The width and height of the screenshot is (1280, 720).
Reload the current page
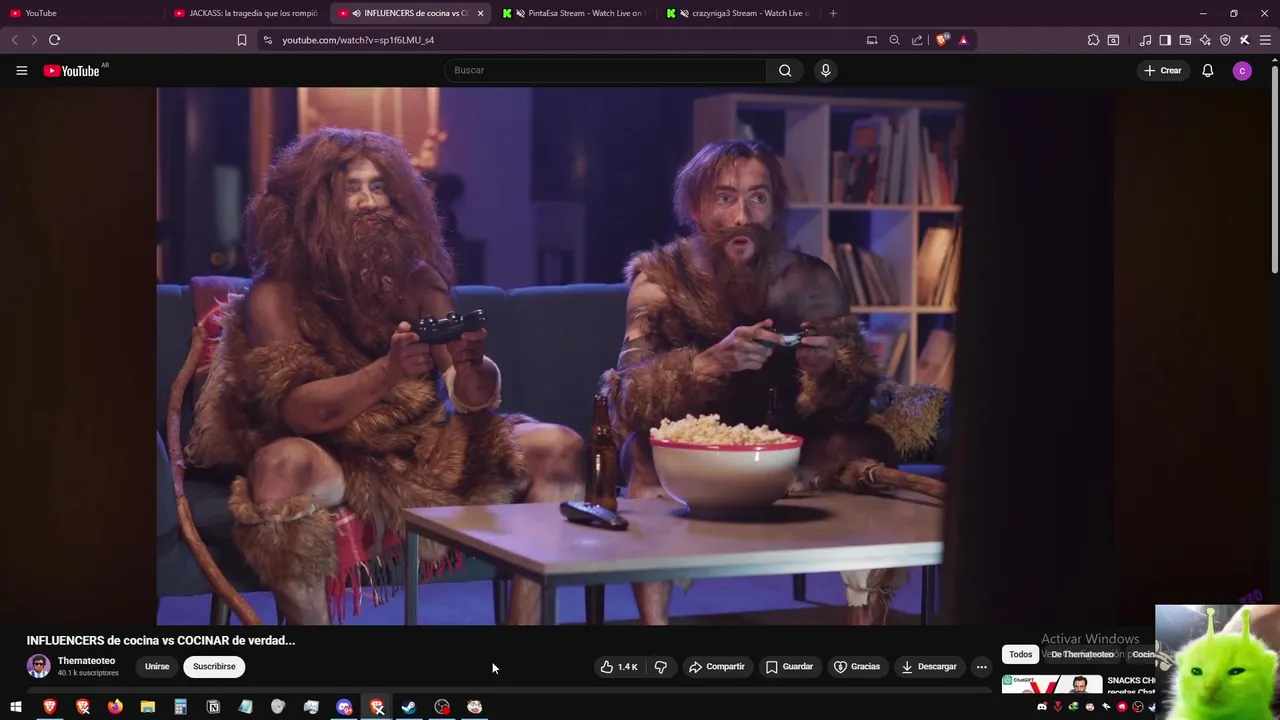[x=54, y=40]
